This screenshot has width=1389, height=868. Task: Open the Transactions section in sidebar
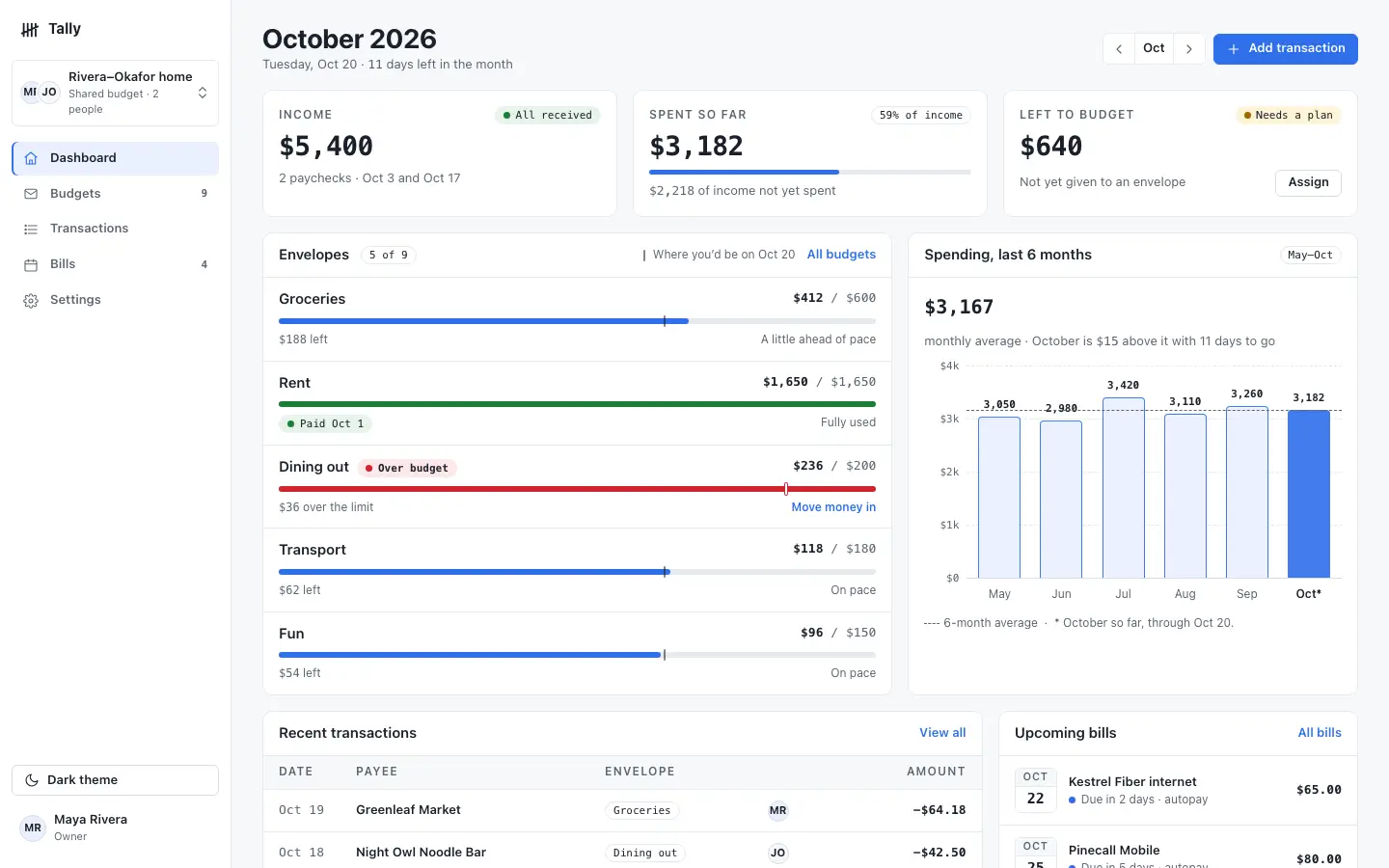[x=115, y=229]
